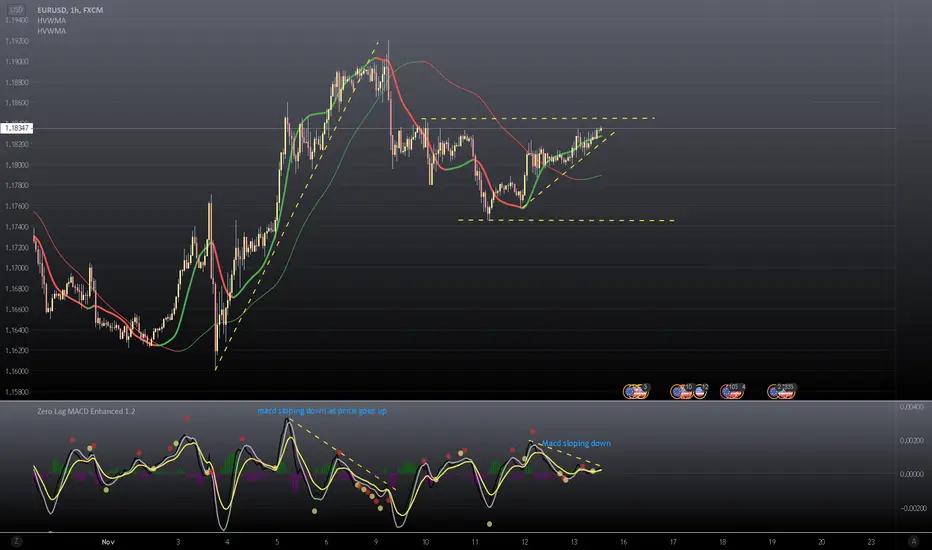
Task: Click the USD currency selector button
Action: pyautogui.click(x=17, y=10)
